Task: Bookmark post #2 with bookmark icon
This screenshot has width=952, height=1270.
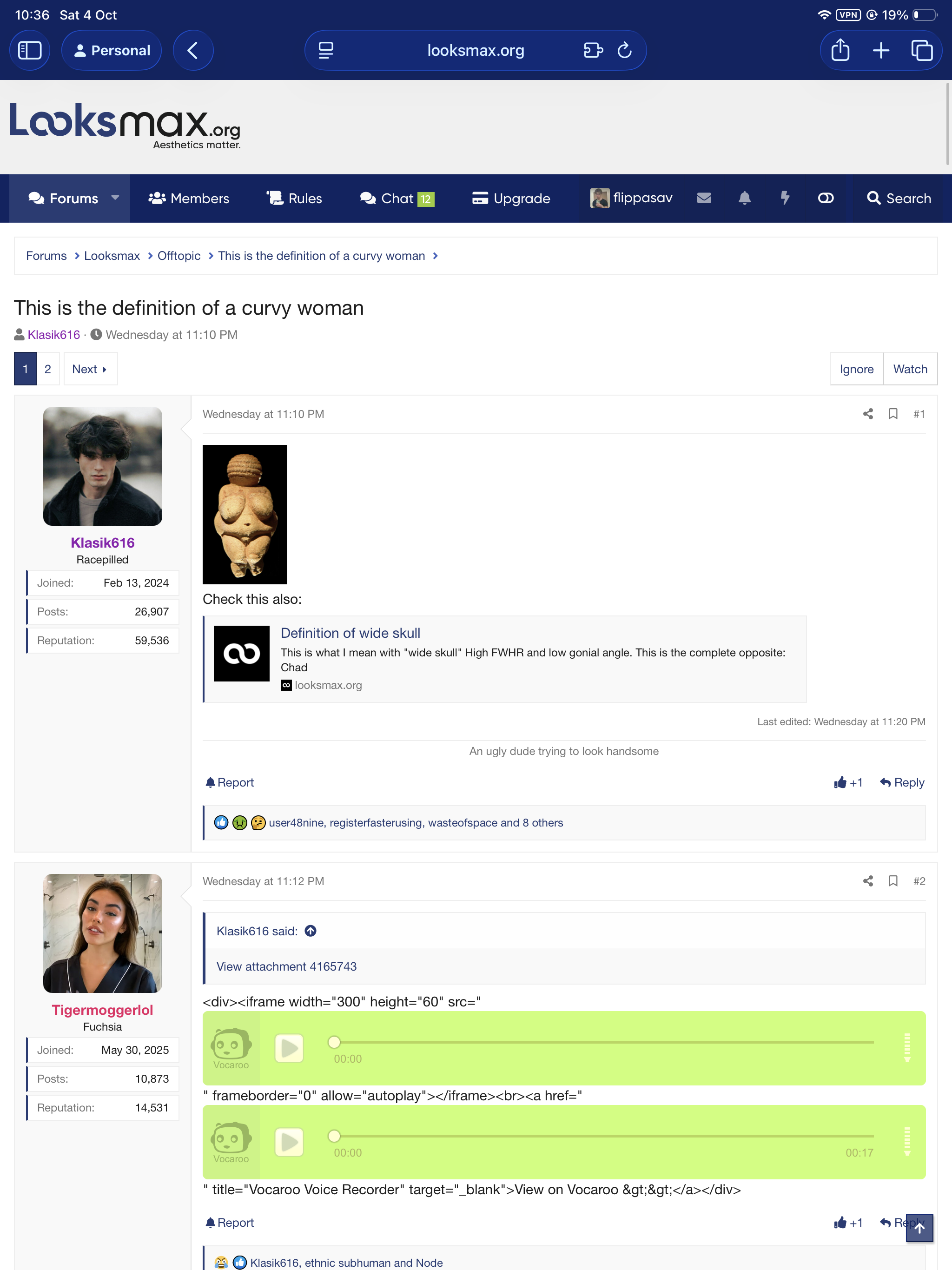Action: pos(893,881)
